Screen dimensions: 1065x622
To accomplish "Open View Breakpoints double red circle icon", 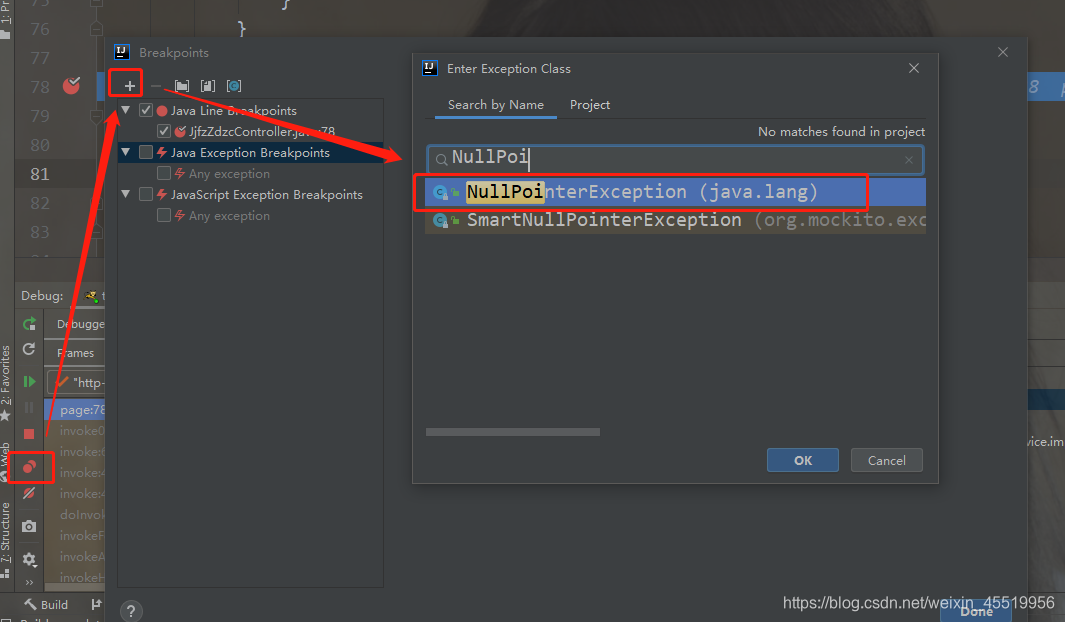I will click(29, 466).
